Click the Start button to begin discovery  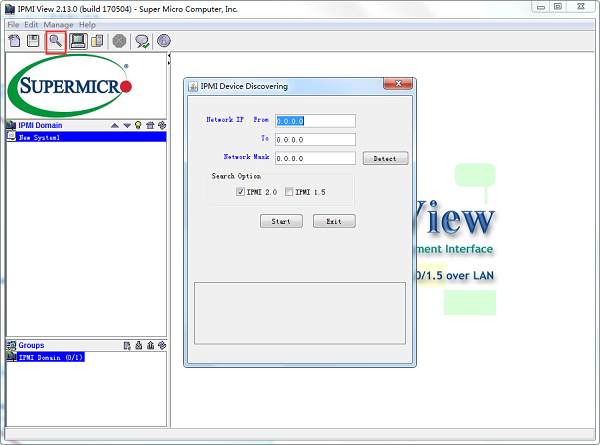(281, 221)
